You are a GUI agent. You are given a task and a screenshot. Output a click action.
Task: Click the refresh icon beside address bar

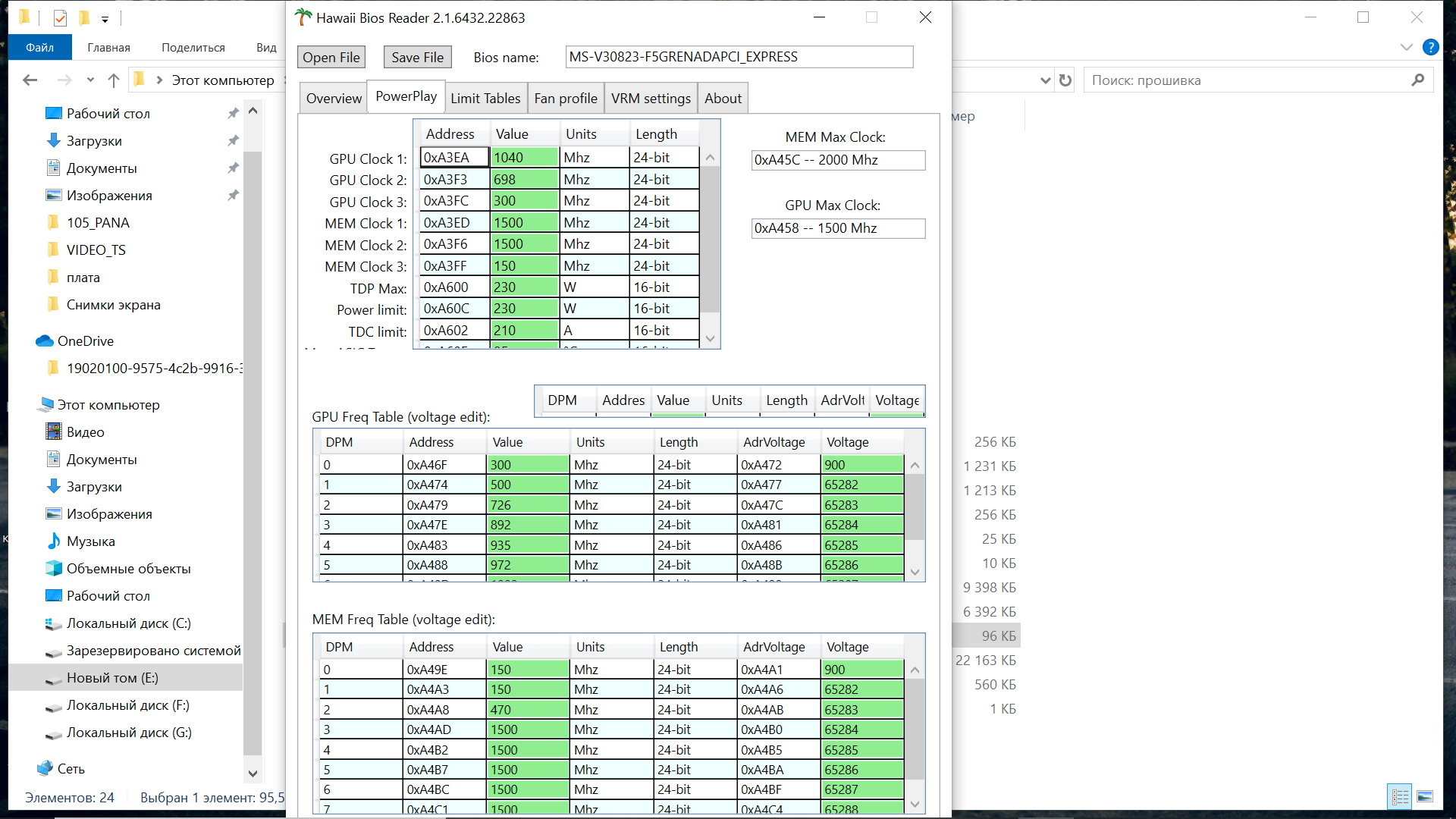click(1065, 80)
